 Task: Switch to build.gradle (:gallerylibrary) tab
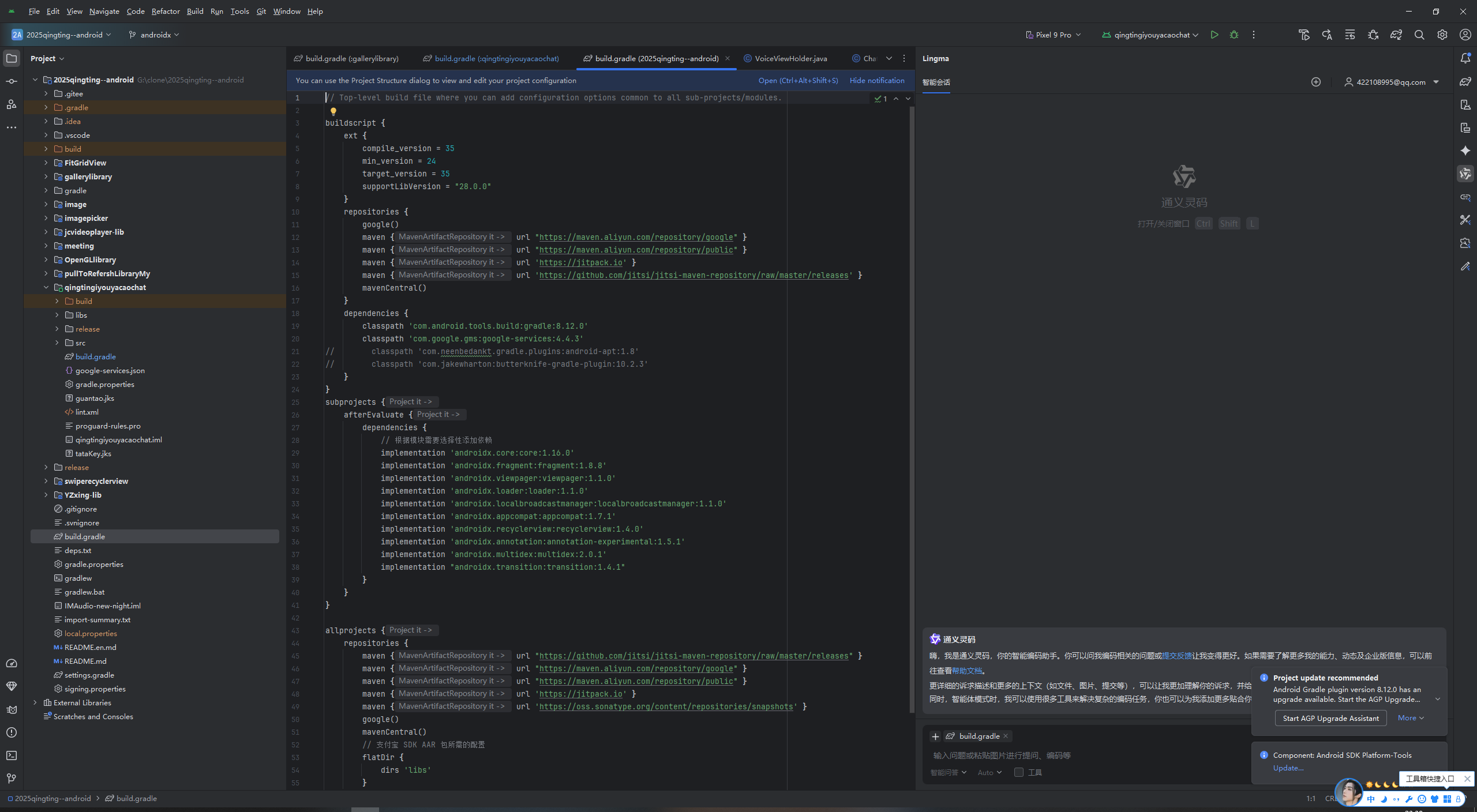coord(351,58)
